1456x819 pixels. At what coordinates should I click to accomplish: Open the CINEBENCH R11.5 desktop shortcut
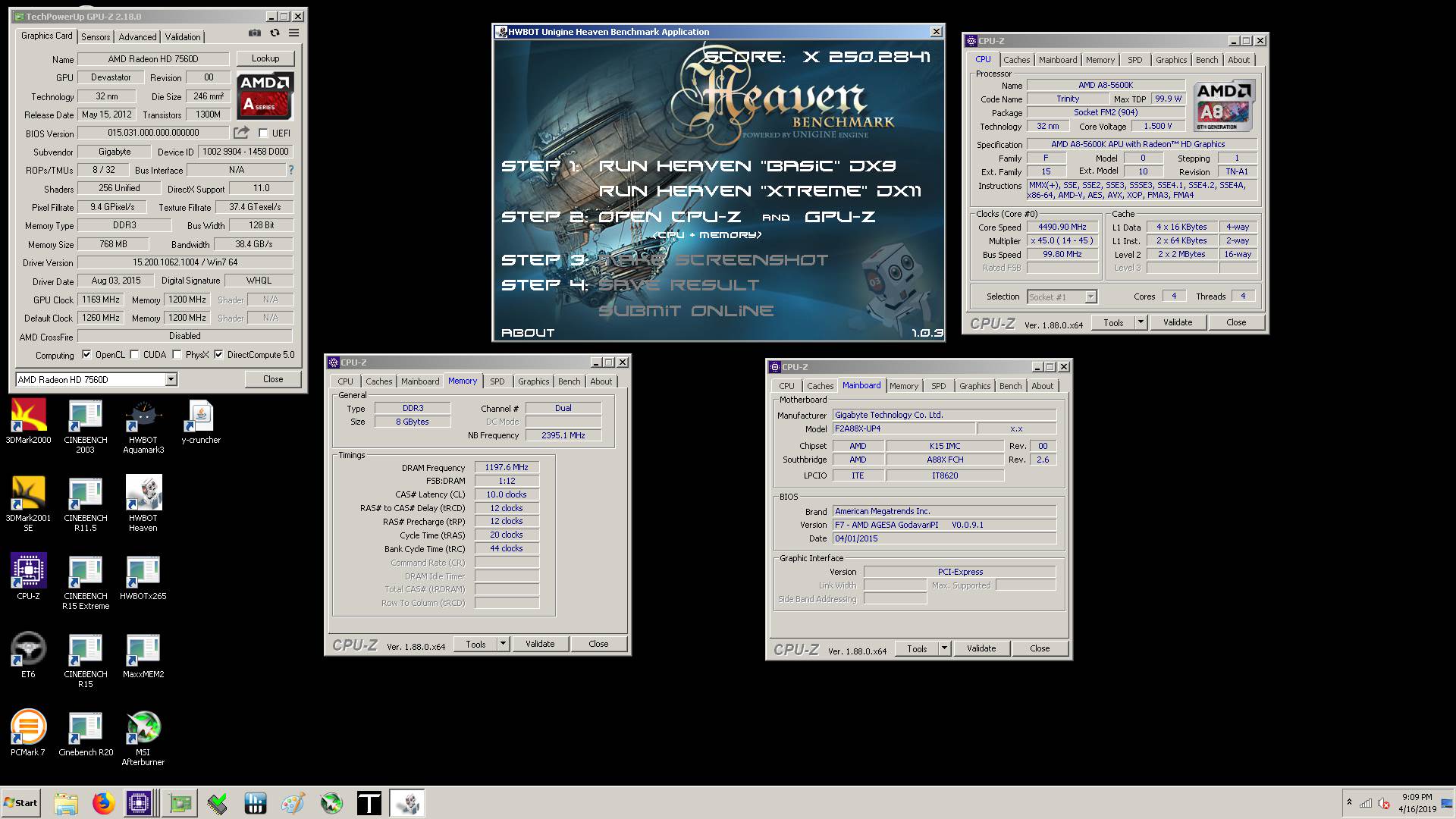pyautogui.click(x=86, y=504)
